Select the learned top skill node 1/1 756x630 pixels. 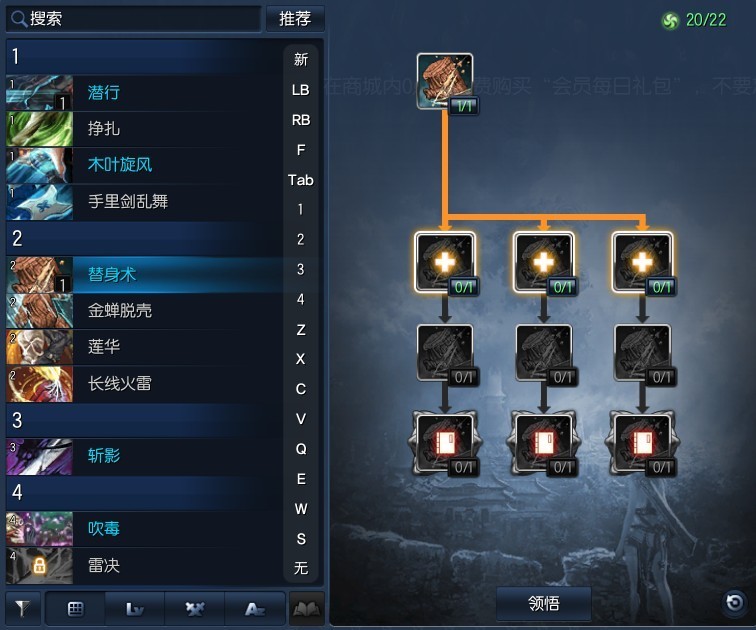point(445,81)
